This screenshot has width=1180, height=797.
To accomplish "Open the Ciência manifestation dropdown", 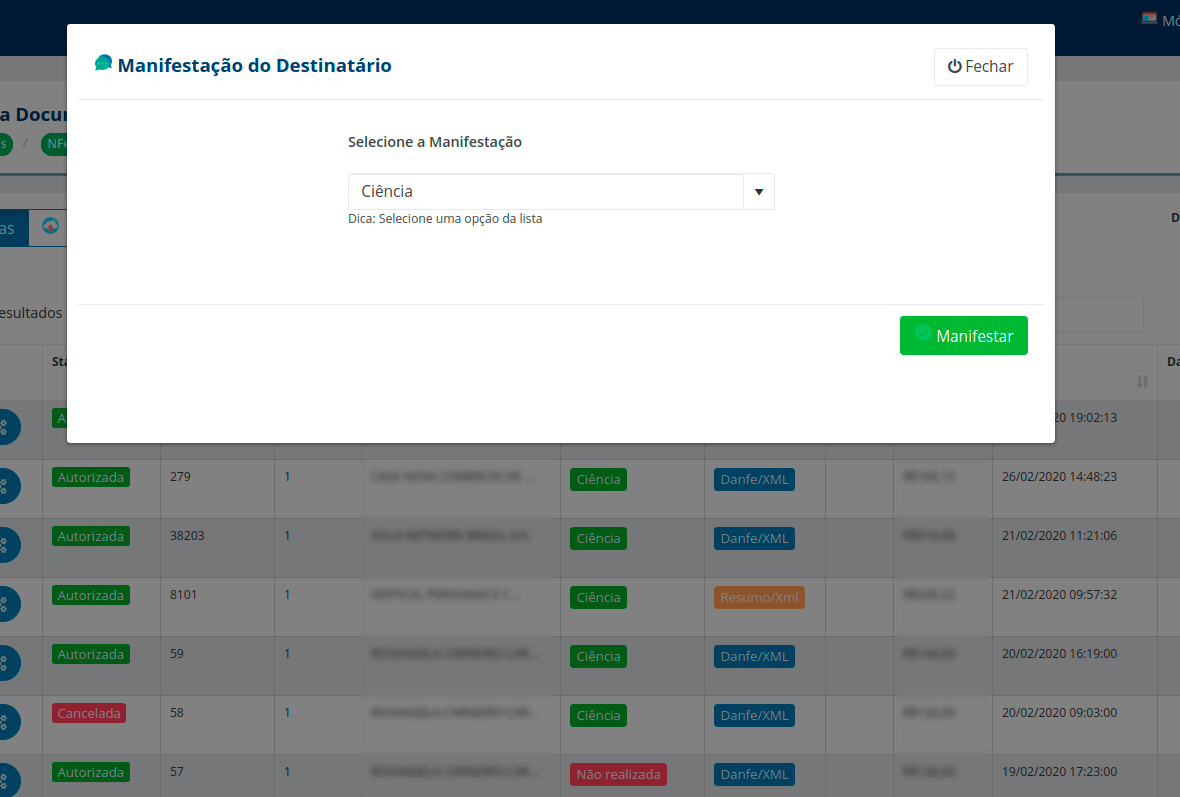I will click(561, 191).
